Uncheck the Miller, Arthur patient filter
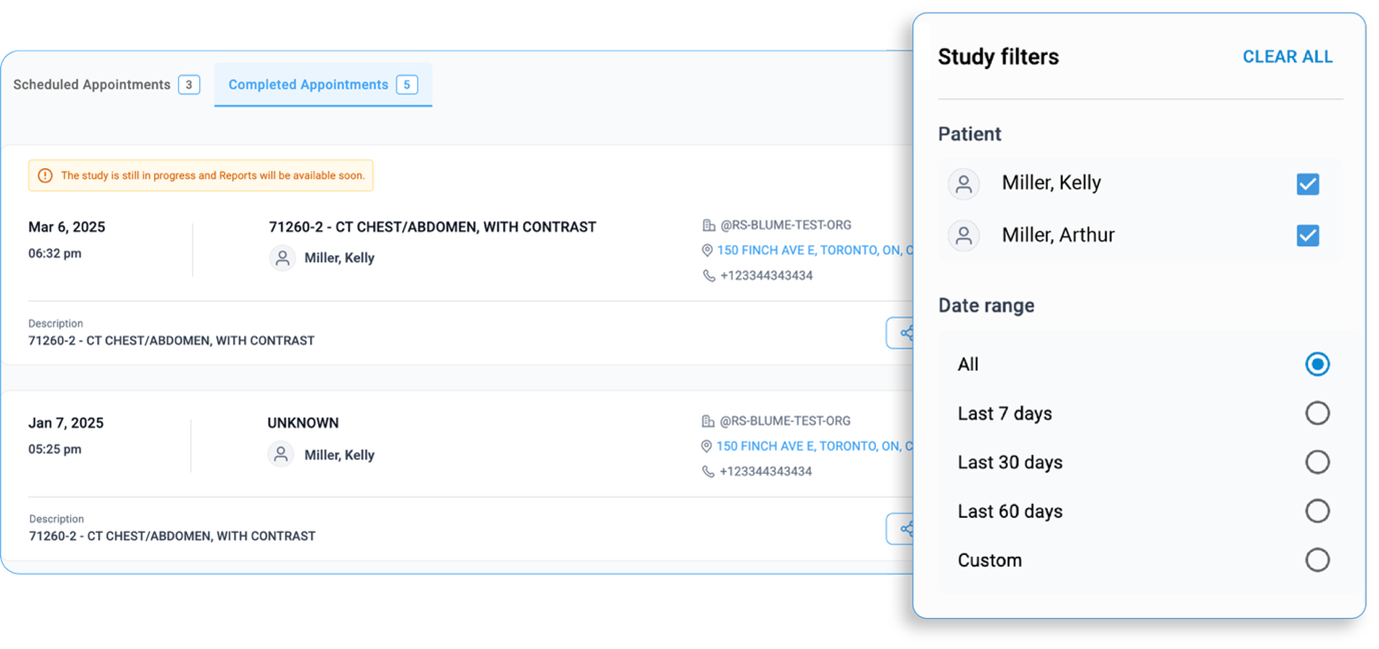 click(1307, 236)
